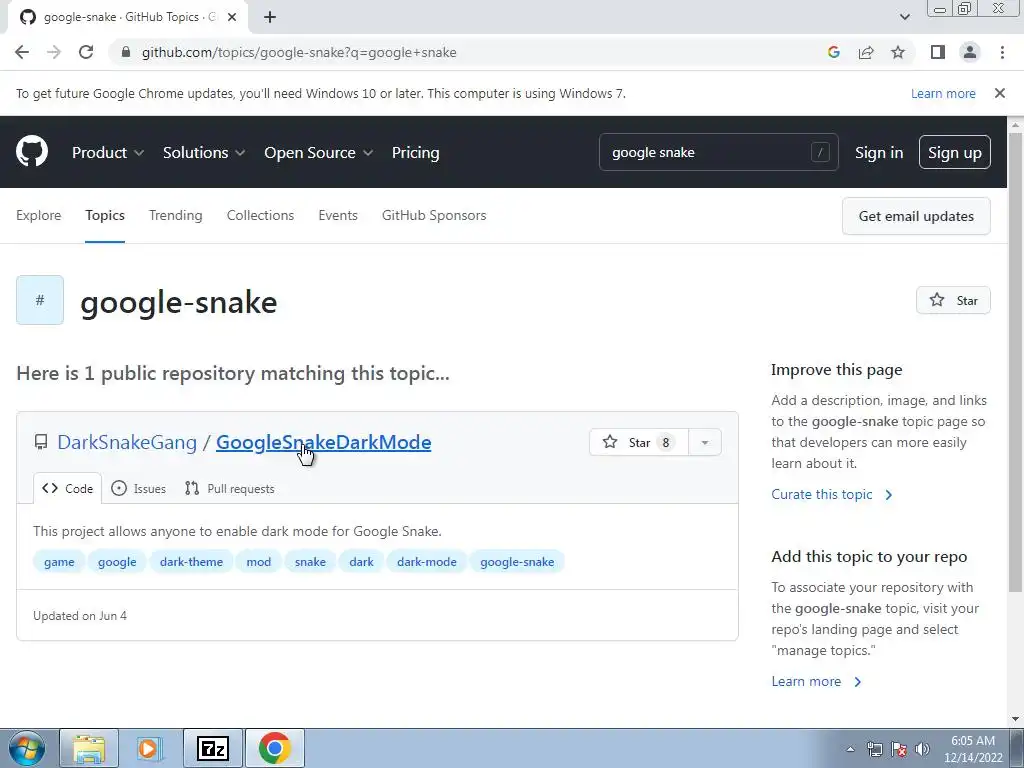Open the Chrome three-dot menu
This screenshot has height=768, width=1024.
(1002, 52)
